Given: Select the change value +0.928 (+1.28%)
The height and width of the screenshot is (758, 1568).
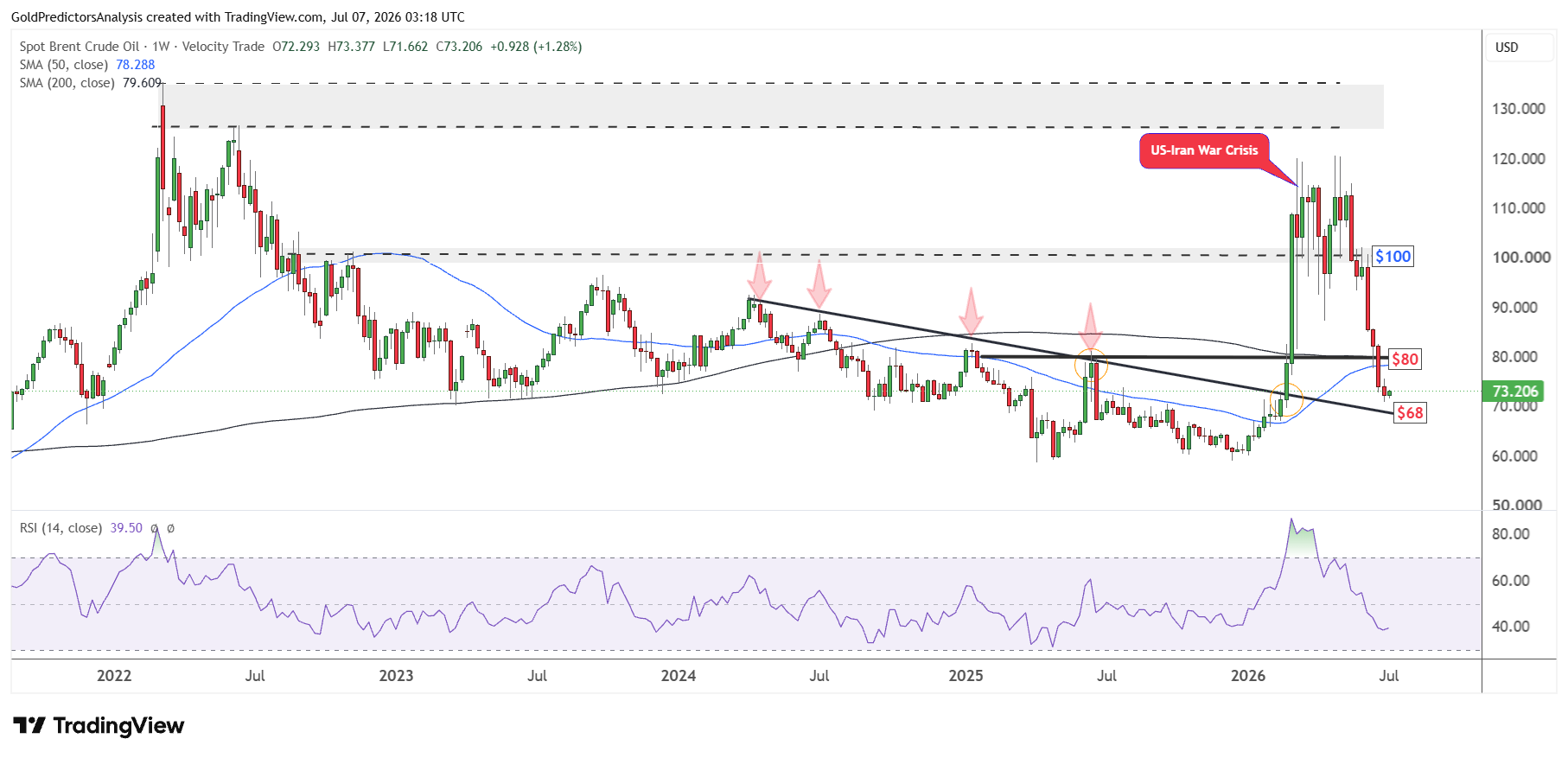Looking at the screenshot, I should click(x=536, y=47).
